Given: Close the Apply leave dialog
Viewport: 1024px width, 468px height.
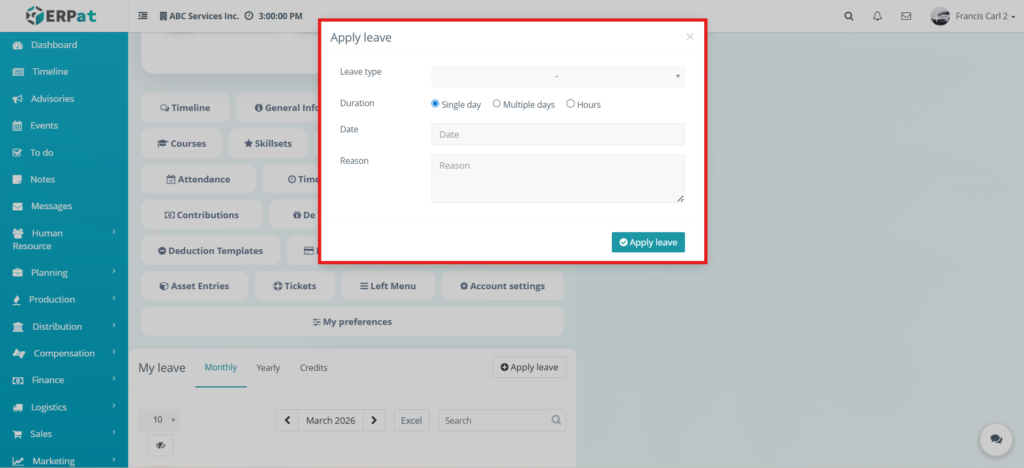Looking at the screenshot, I should point(690,37).
